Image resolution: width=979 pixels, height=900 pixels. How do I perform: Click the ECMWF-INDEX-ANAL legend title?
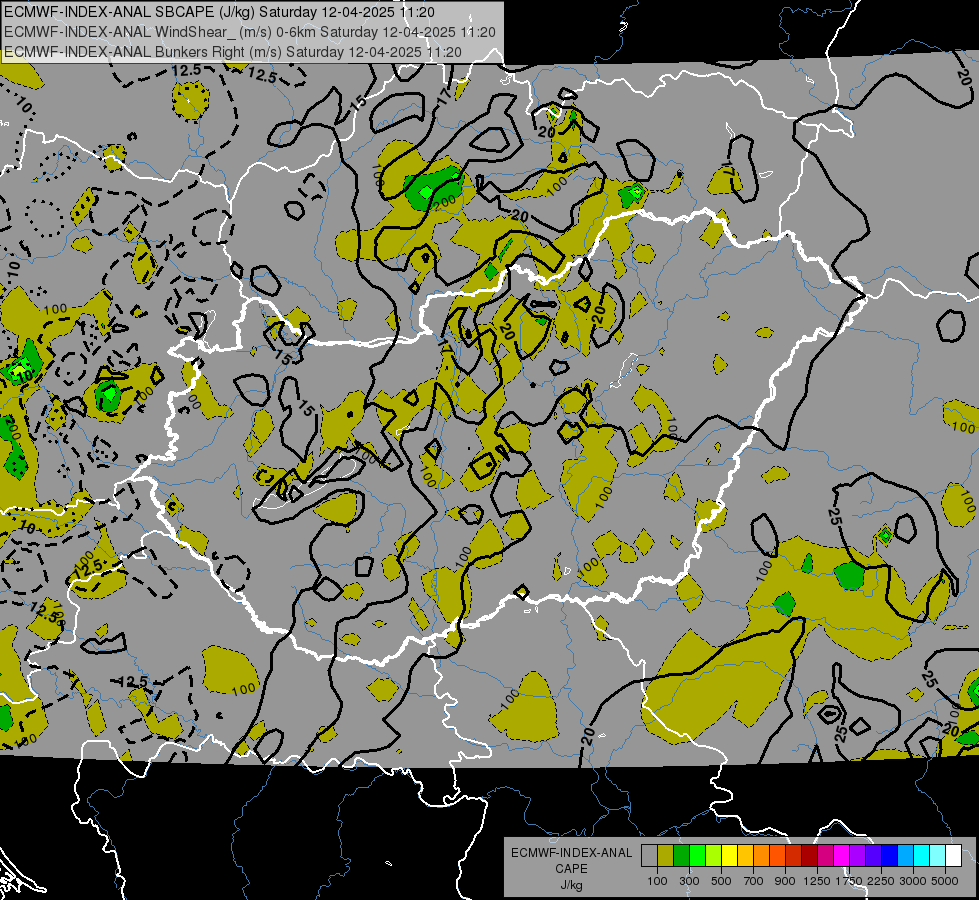coord(571,853)
